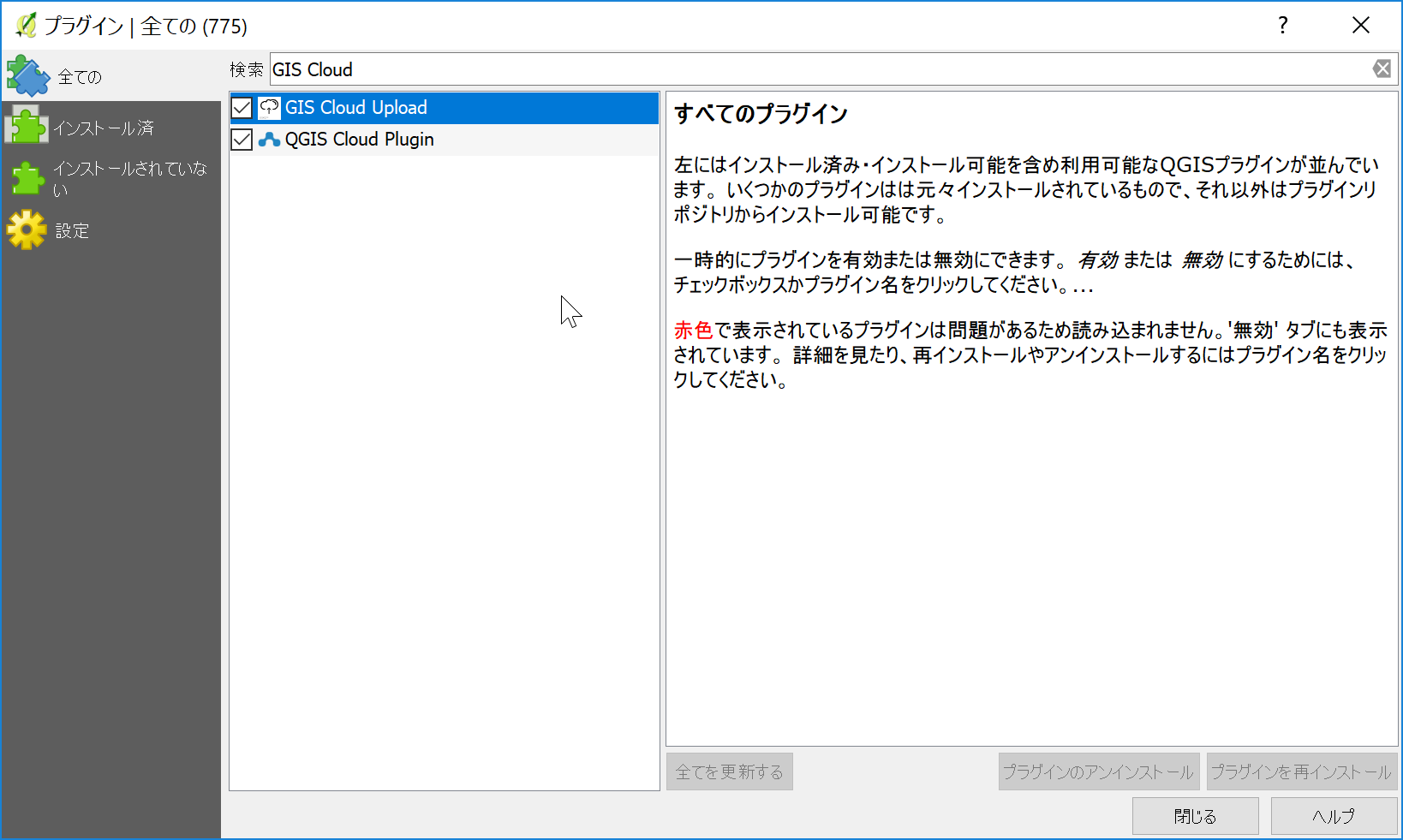Image resolution: width=1403 pixels, height=840 pixels.
Task: Click the プラグインを再インストール button
Action: (x=1302, y=771)
